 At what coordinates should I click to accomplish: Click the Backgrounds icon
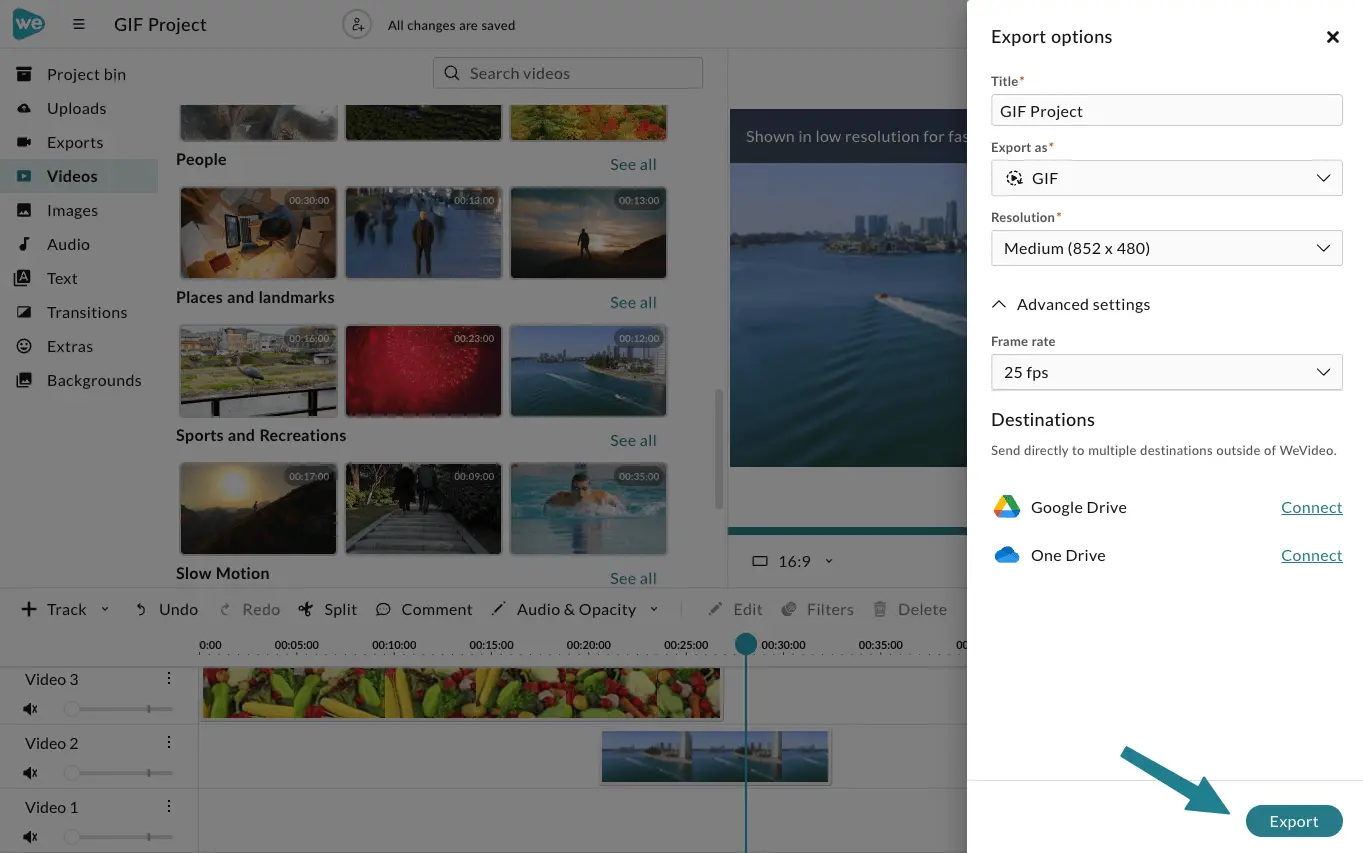click(x=24, y=380)
